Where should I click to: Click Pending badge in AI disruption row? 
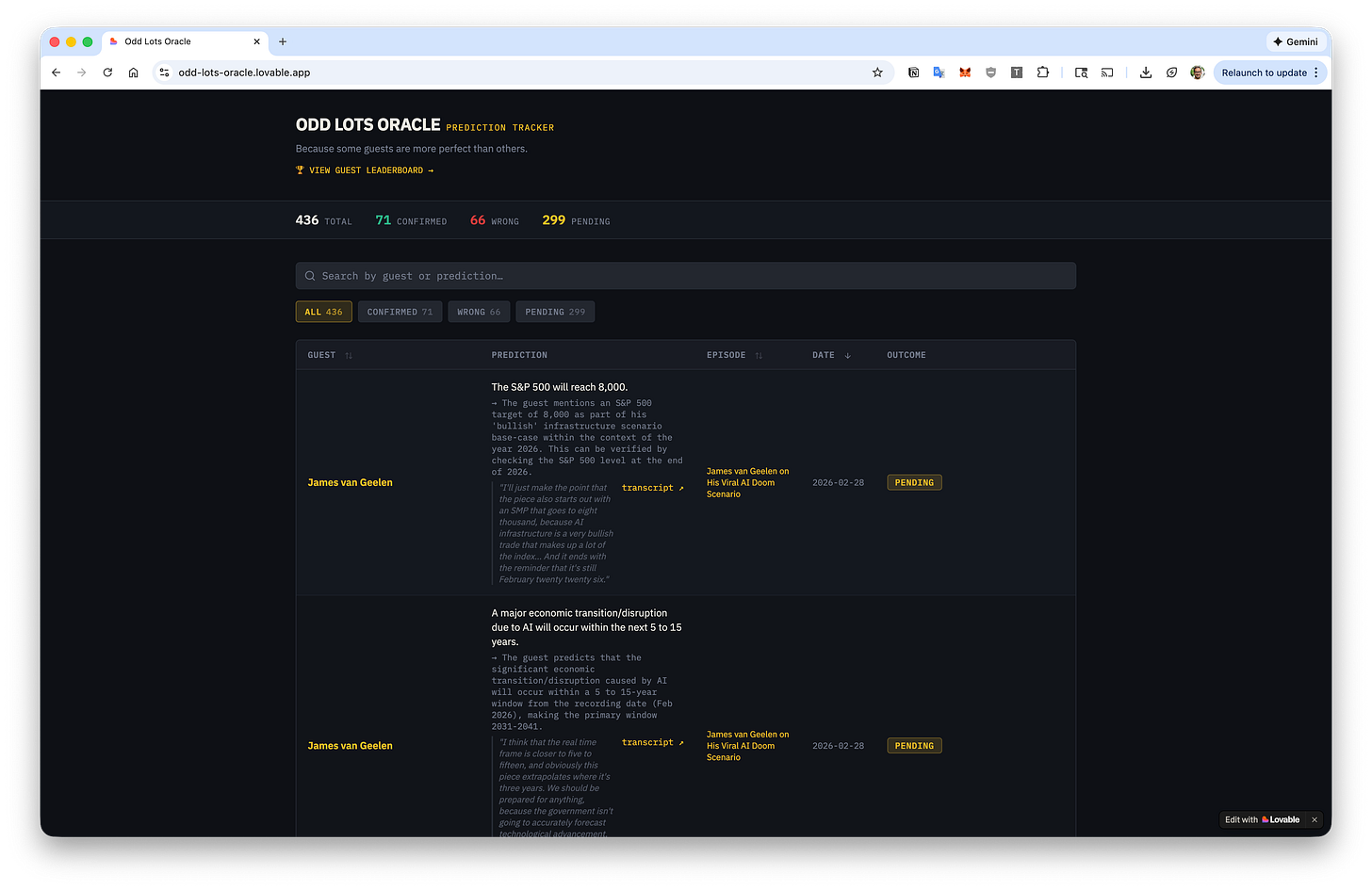pyautogui.click(x=914, y=746)
